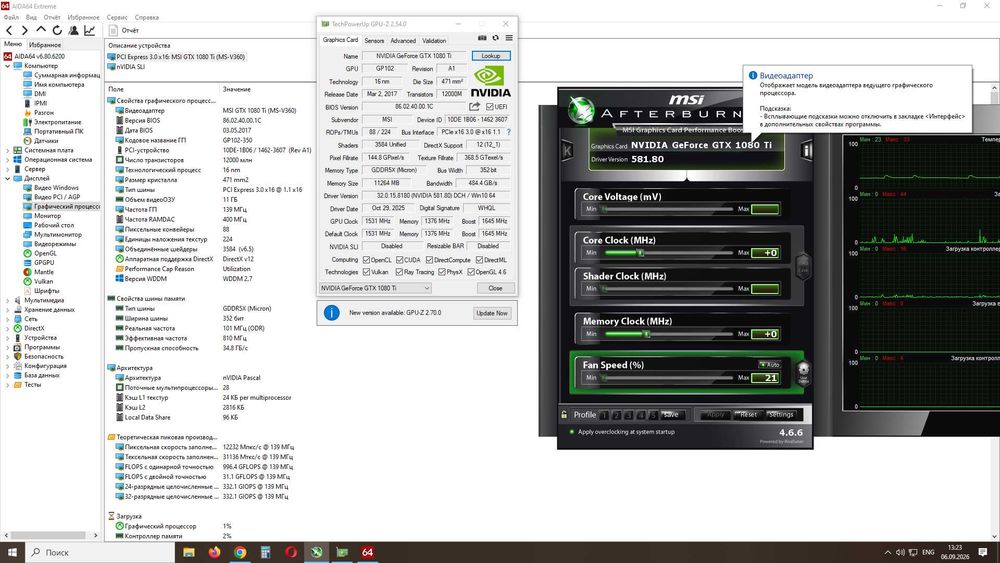Click GPU-Z screenshot camera icon
Screen dimensions: 1000x563
[x=482, y=38]
